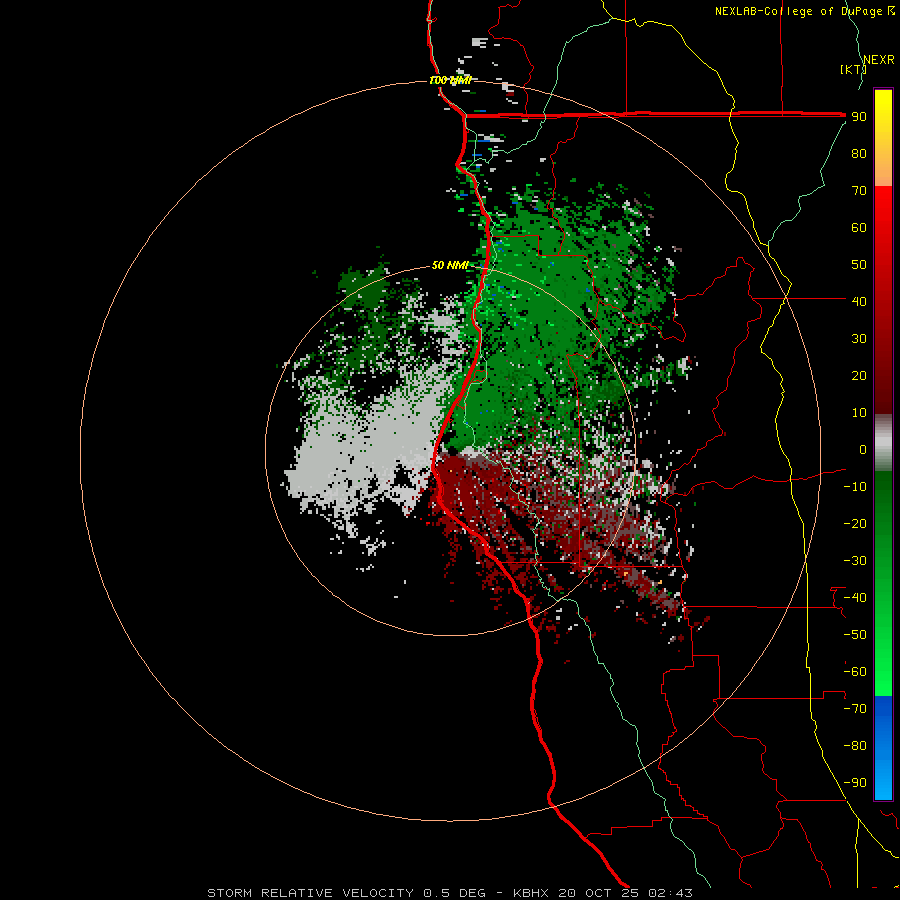Click the -30 value on the color scale
Image resolution: width=900 pixels, height=900 pixels.
coord(855,561)
